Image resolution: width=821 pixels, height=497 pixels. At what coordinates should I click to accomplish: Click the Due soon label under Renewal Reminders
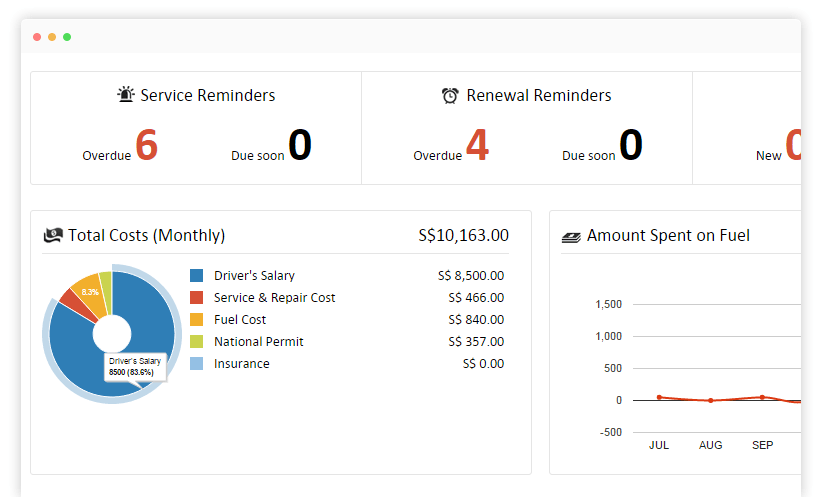click(589, 156)
